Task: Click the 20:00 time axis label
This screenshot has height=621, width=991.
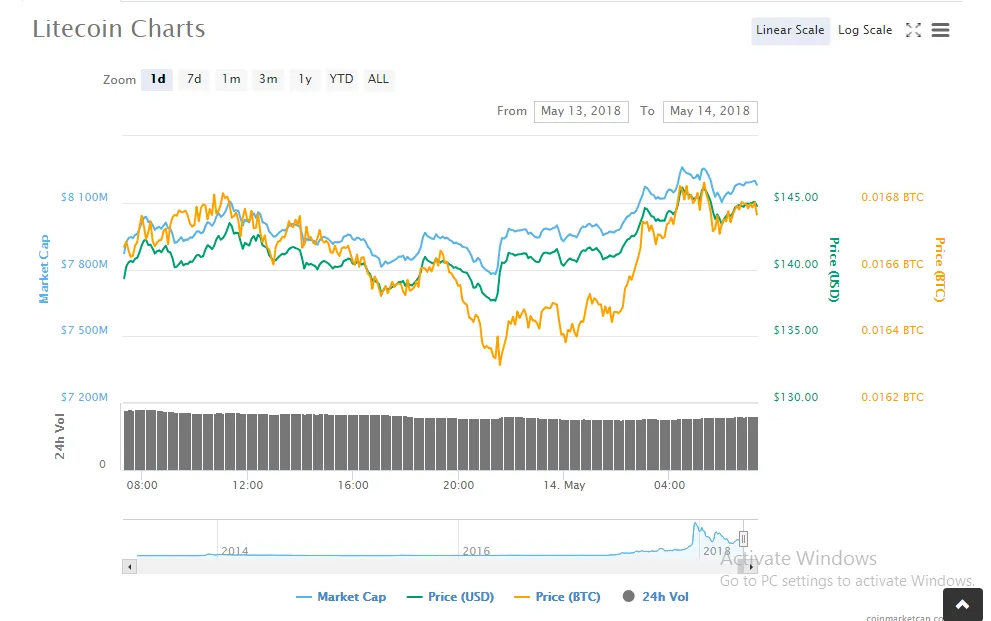Action: (x=458, y=485)
